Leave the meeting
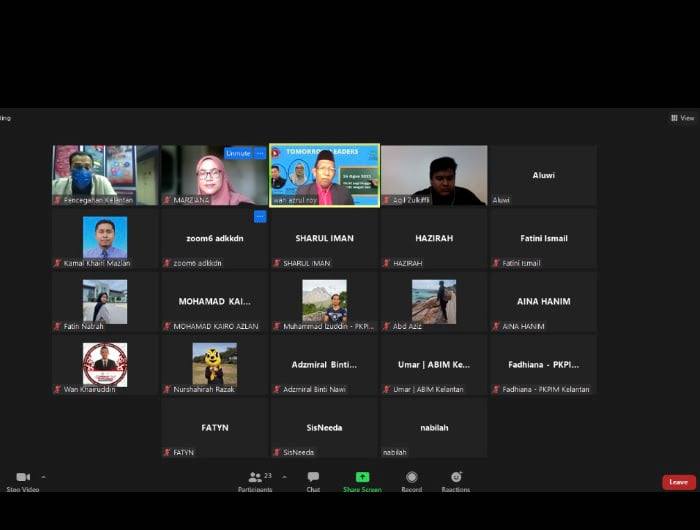Image resolution: width=700 pixels, height=530 pixels. coord(678,482)
